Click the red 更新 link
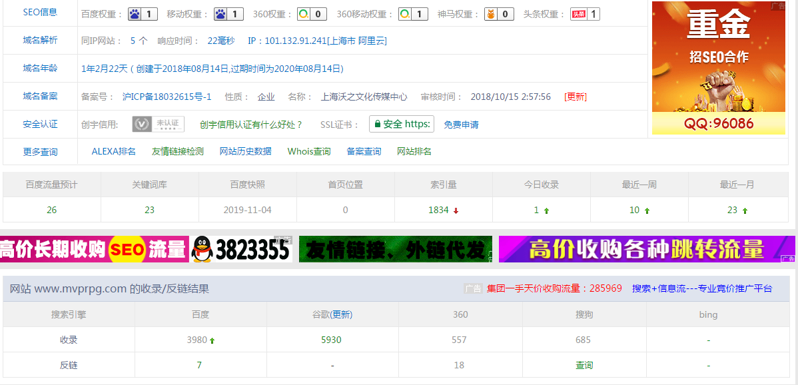This screenshot has height=385, width=798. click(x=576, y=97)
